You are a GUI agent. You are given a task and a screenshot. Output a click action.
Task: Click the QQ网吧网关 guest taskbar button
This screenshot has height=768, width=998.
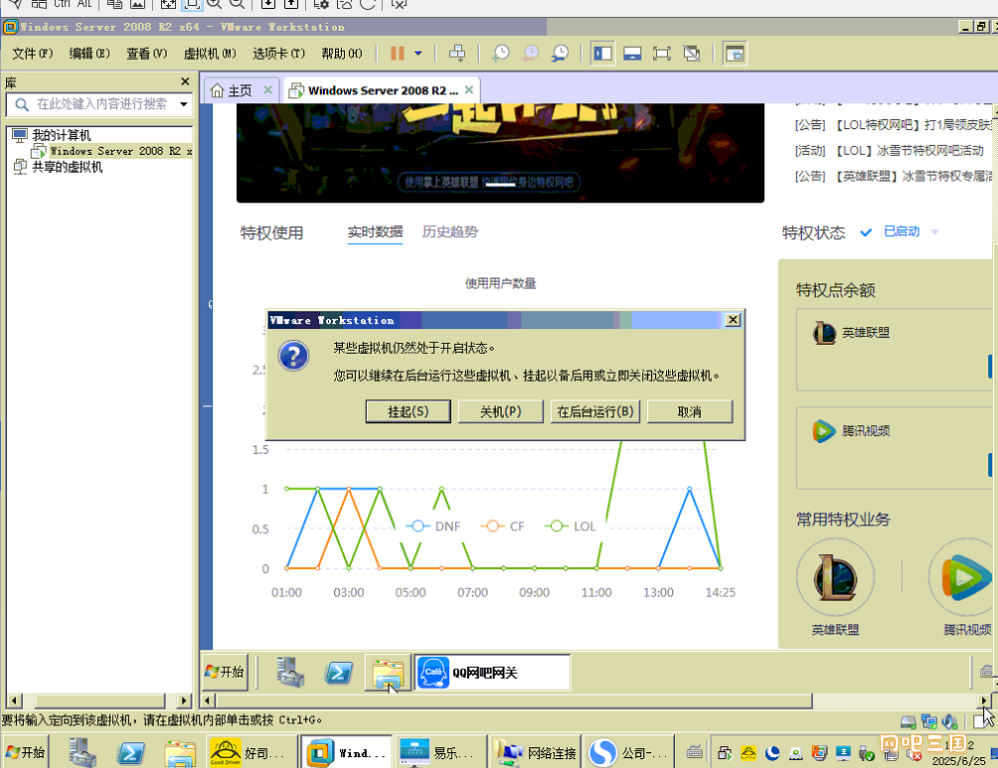[493, 673]
